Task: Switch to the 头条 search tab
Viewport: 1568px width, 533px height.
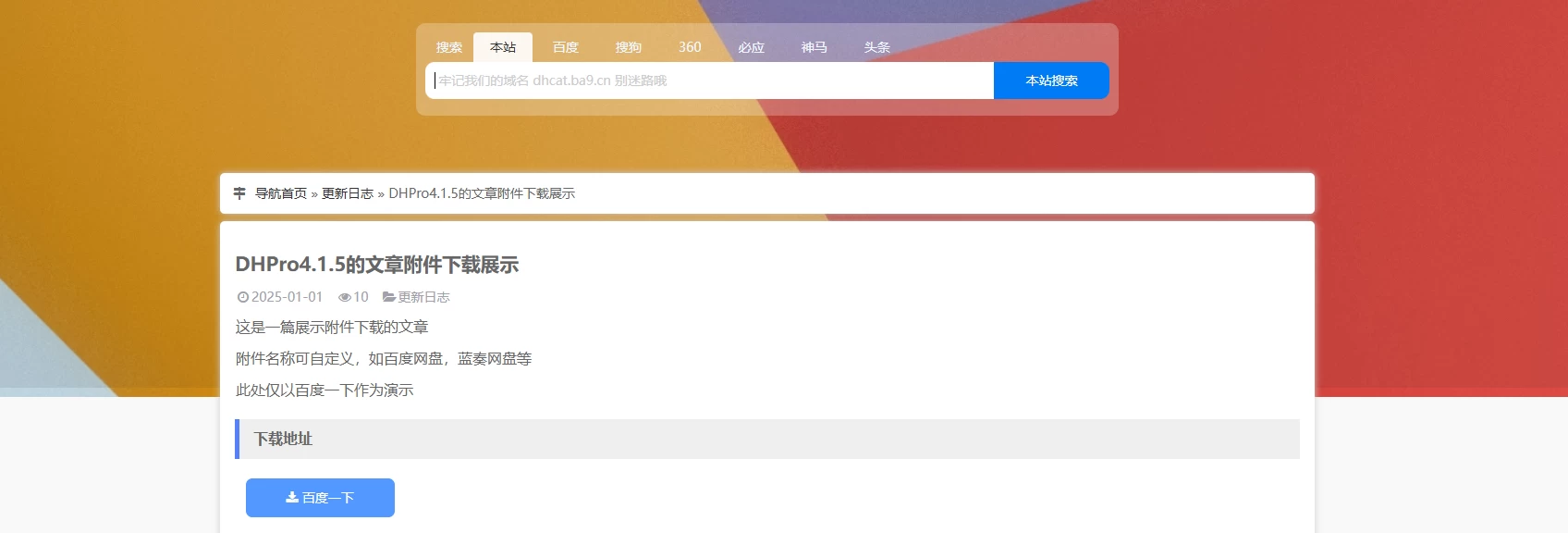Action: click(877, 47)
